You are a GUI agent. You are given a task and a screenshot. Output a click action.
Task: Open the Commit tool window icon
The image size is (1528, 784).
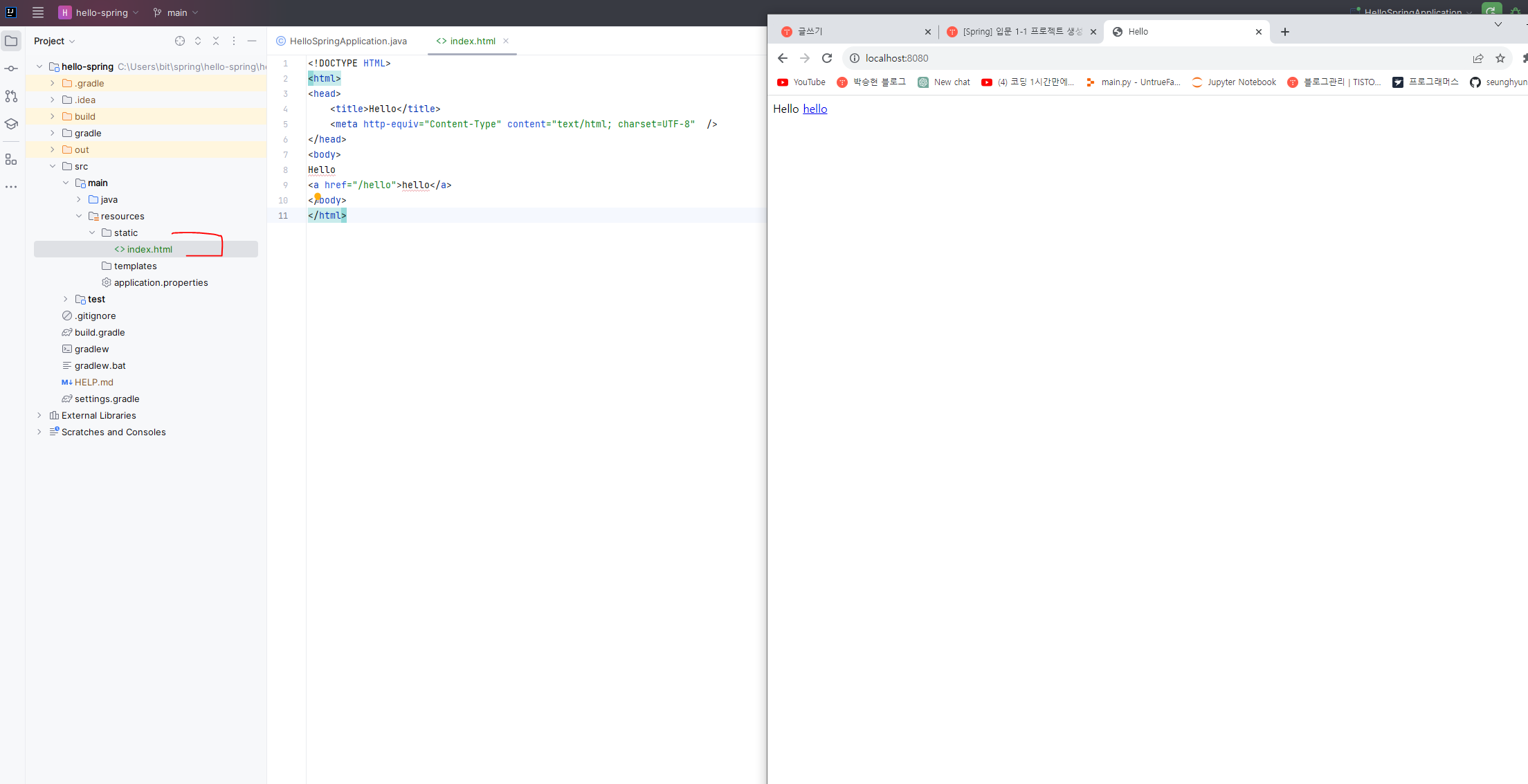(11, 69)
